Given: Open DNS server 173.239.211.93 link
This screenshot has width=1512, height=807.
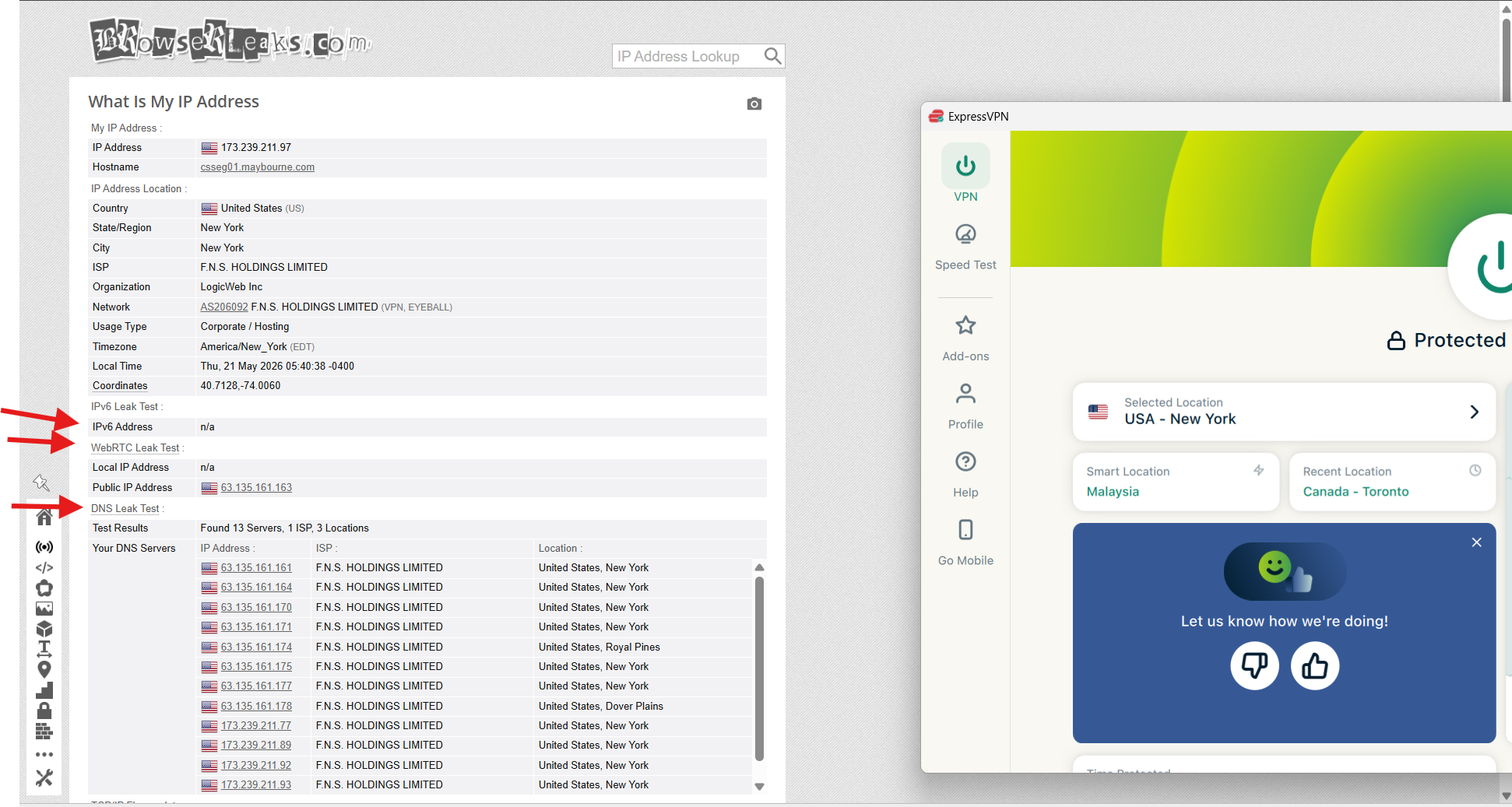Looking at the screenshot, I should coord(256,785).
